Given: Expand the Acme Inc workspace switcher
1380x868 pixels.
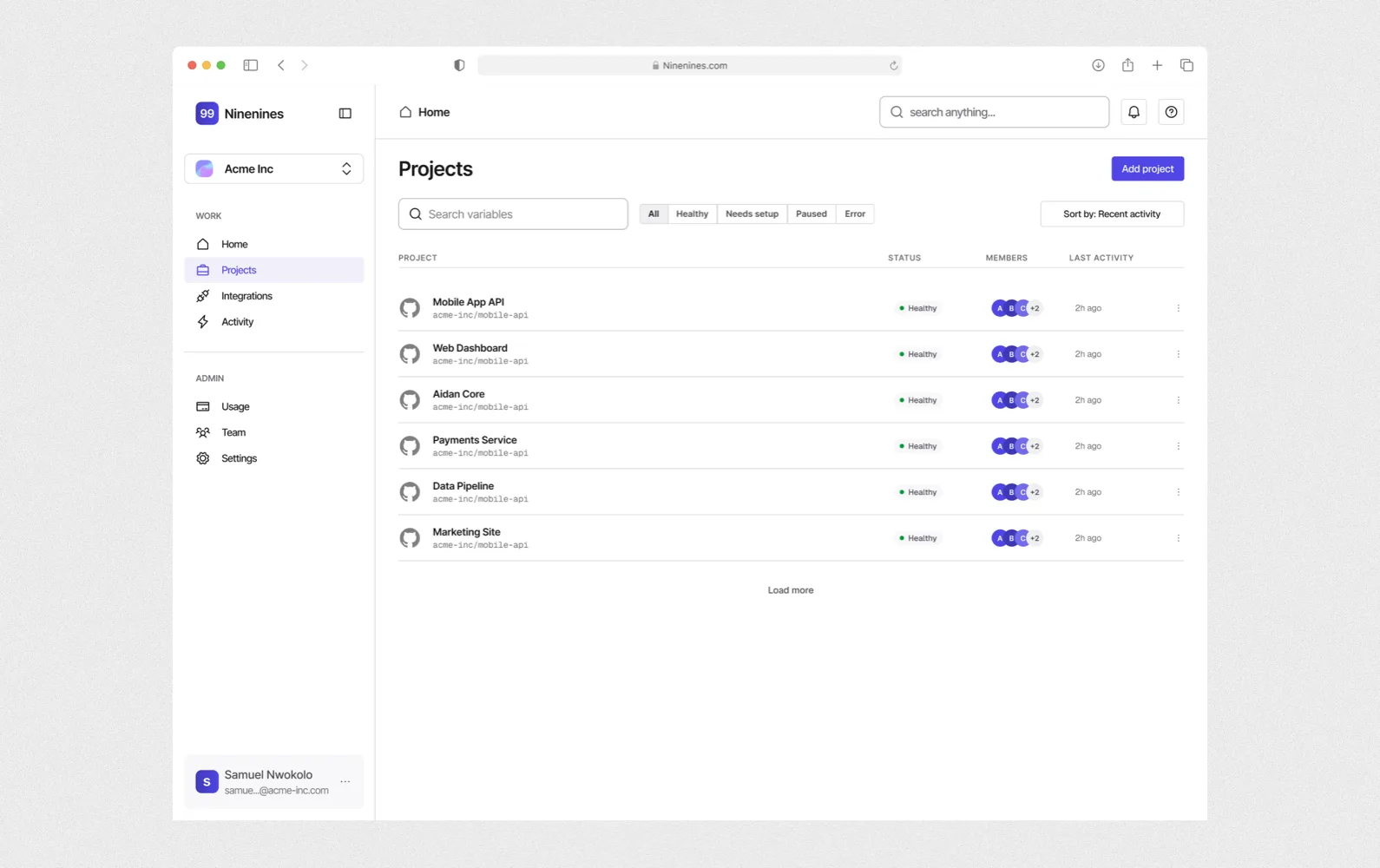Looking at the screenshot, I should point(274,169).
